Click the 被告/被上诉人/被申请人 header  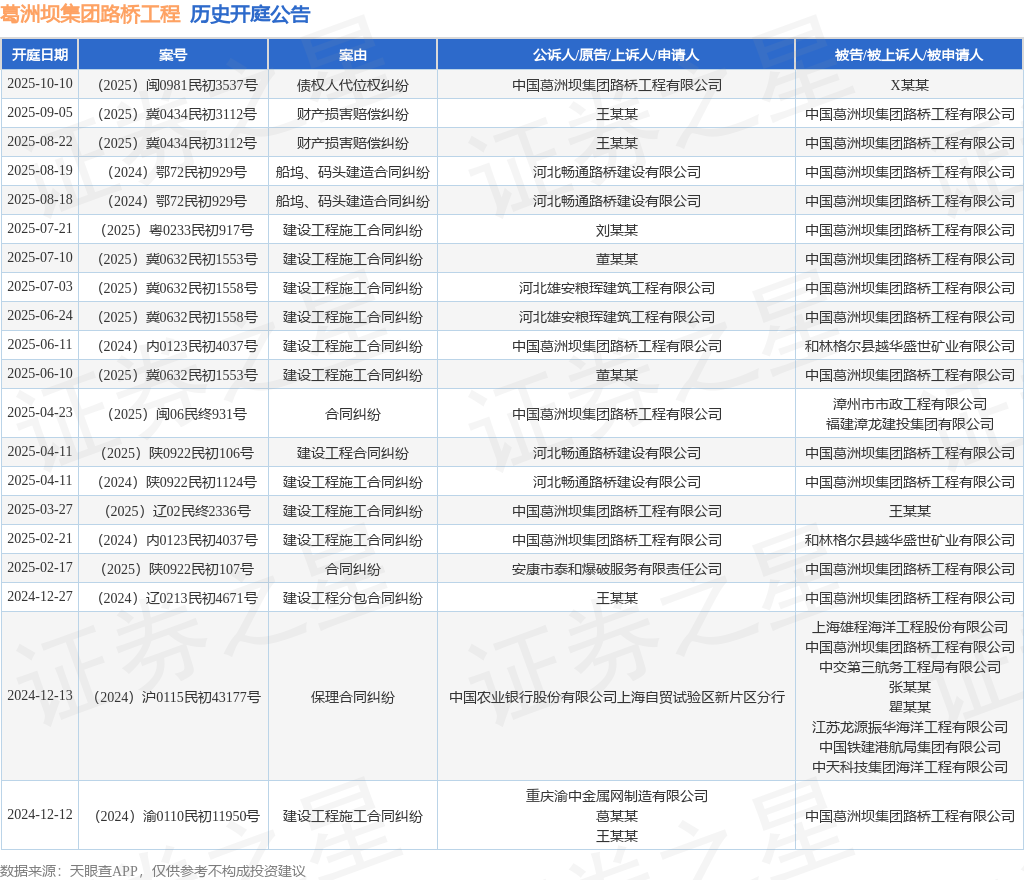(909, 55)
